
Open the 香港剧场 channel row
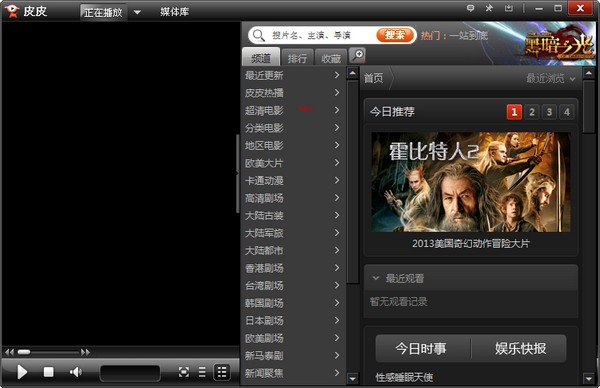[x=293, y=268]
